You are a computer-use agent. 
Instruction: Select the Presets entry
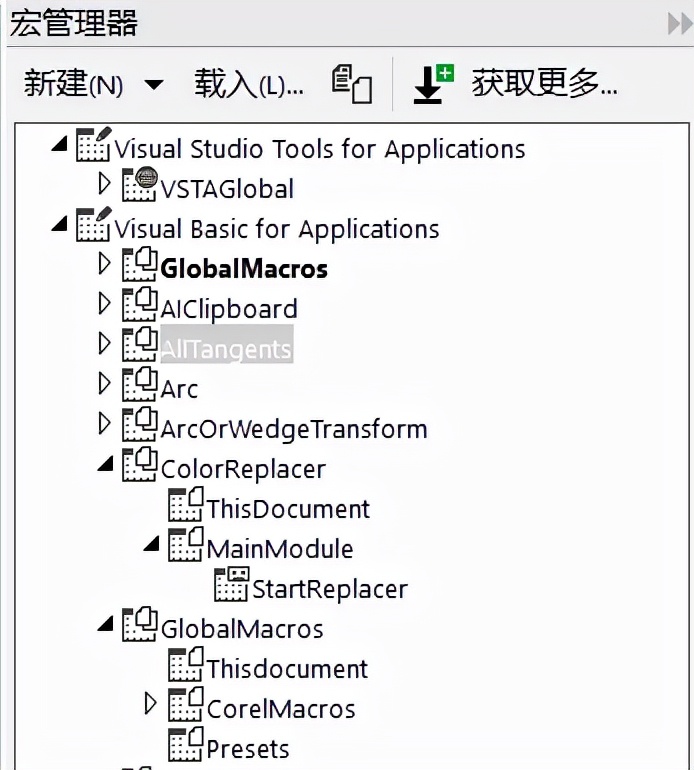[x=248, y=750]
